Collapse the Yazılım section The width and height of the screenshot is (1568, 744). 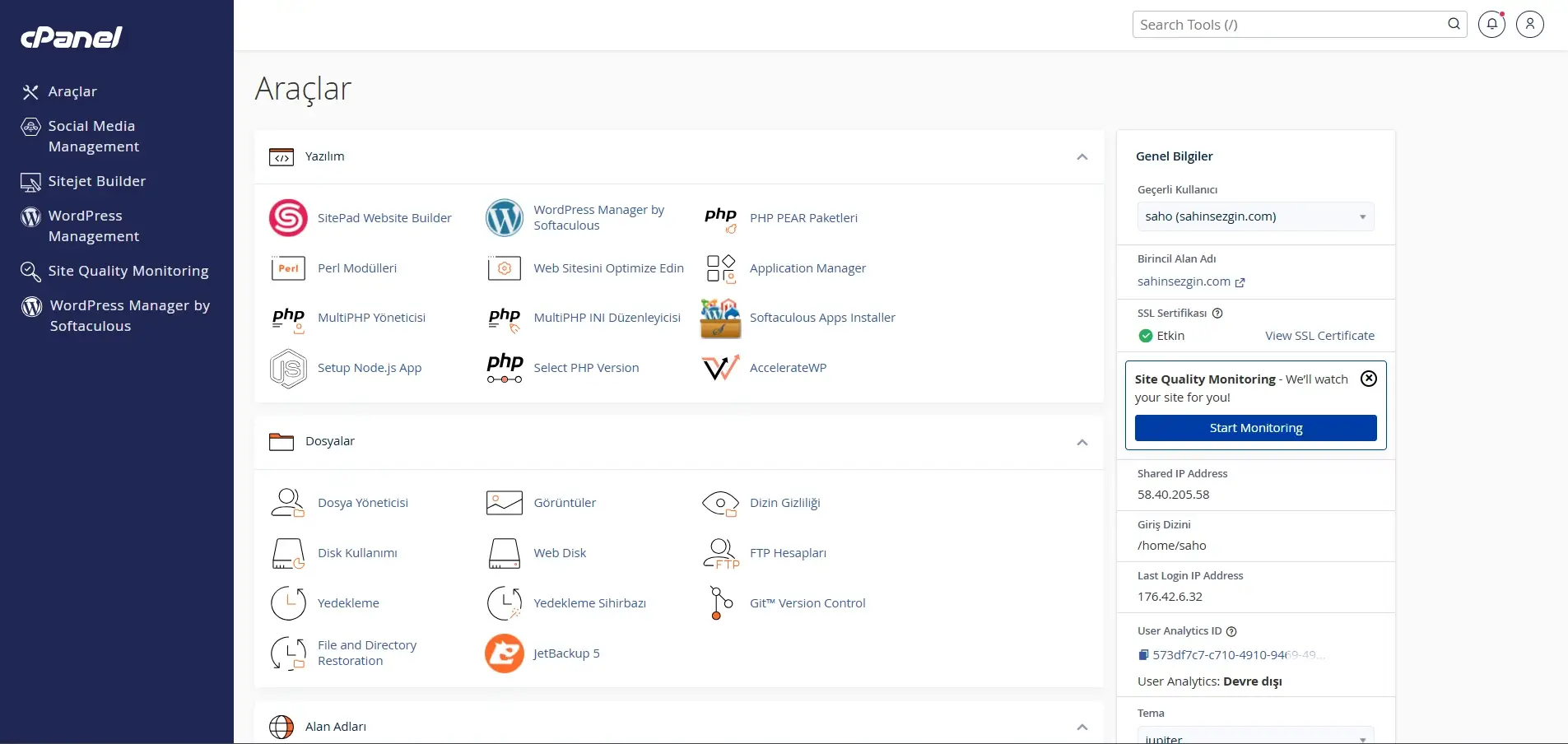pos(1082,157)
